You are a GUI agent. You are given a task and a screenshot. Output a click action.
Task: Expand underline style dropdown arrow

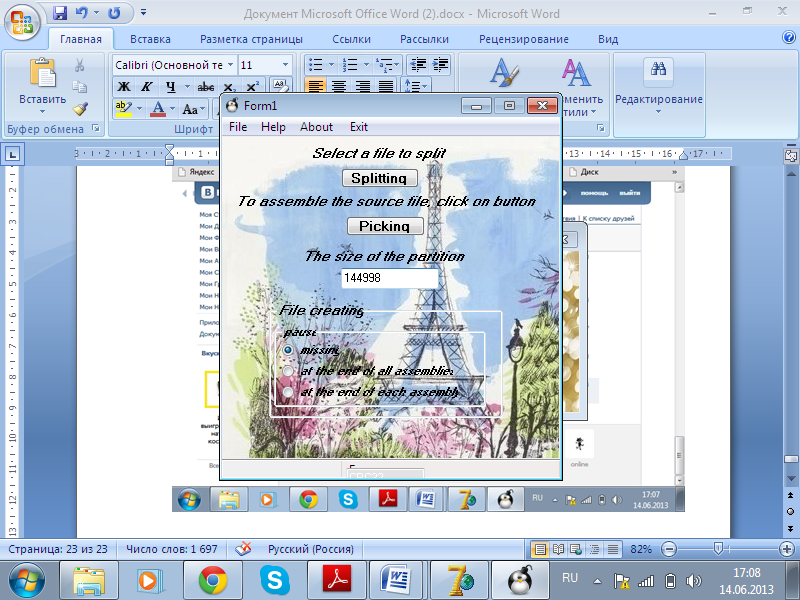coord(187,87)
